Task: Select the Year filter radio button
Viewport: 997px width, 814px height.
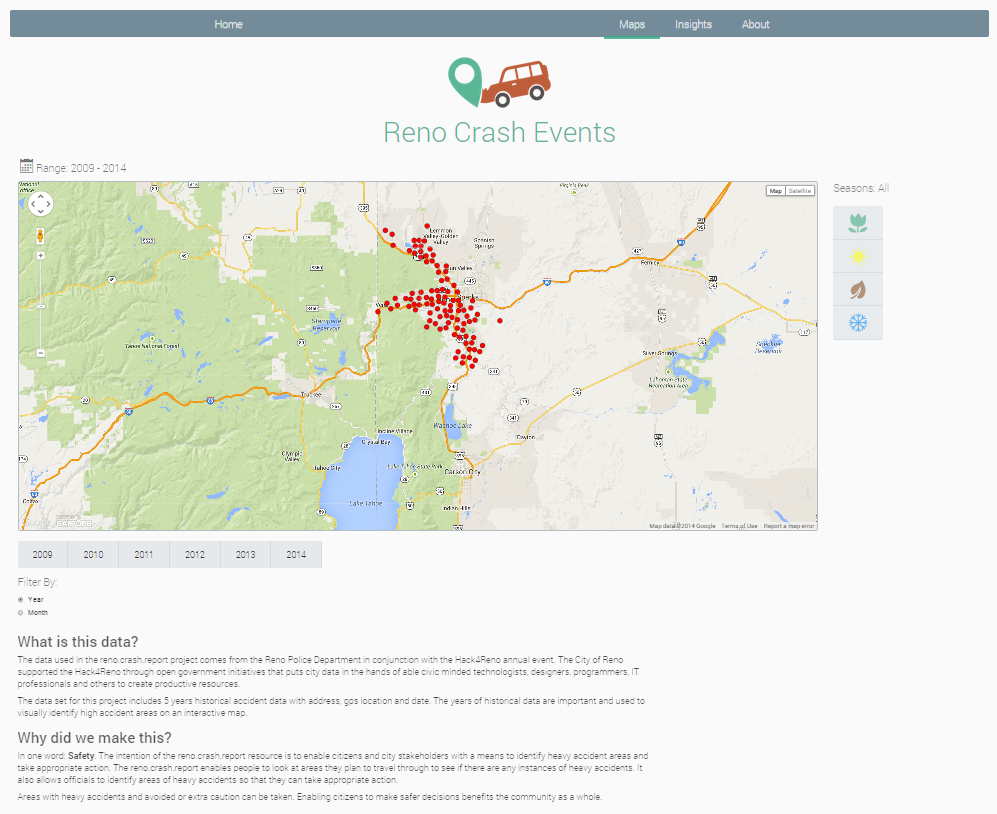Action: (x=21, y=599)
